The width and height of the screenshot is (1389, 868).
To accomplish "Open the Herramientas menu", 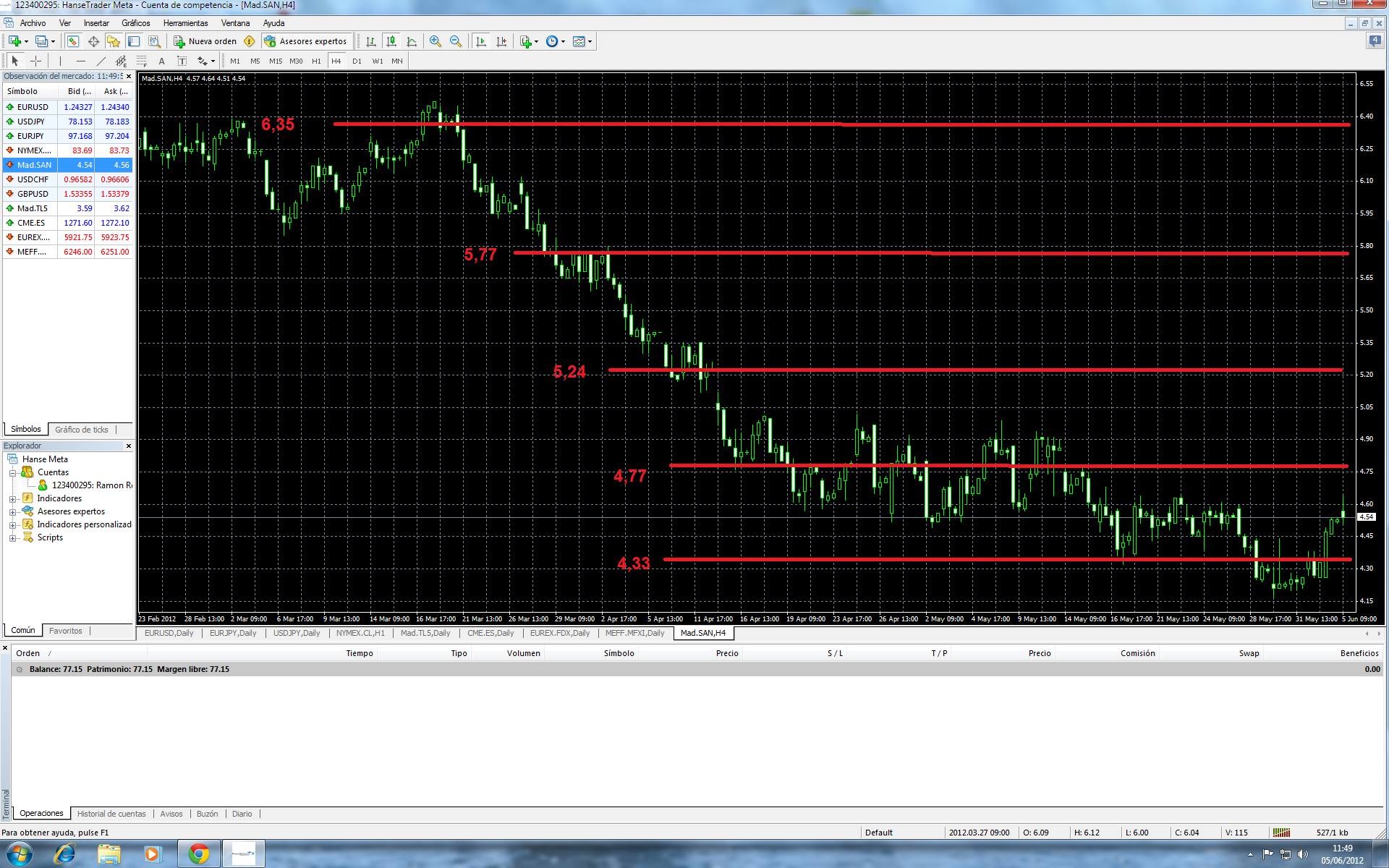I will tap(185, 23).
